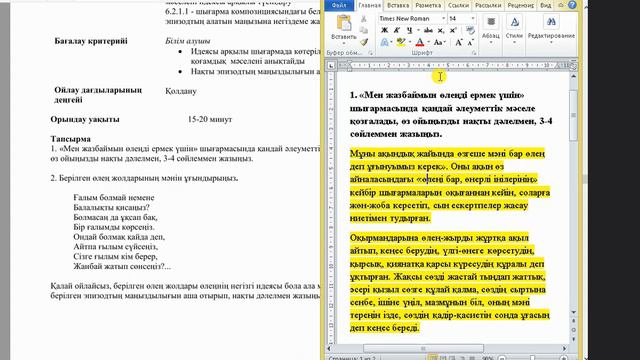Switch to the Разметка tab
640x360 pixels.
(x=428, y=5)
